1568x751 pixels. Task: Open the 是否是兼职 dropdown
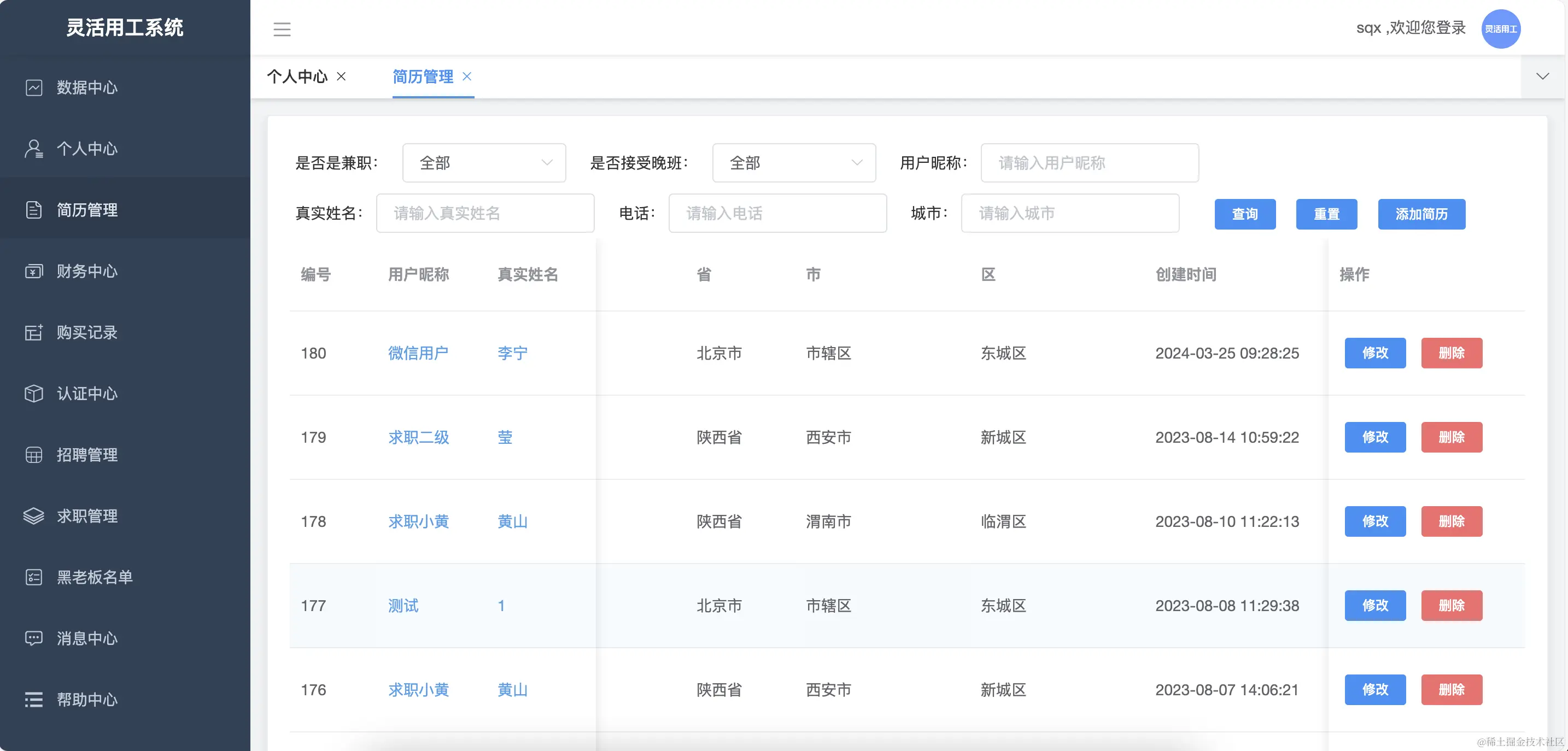point(484,162)
